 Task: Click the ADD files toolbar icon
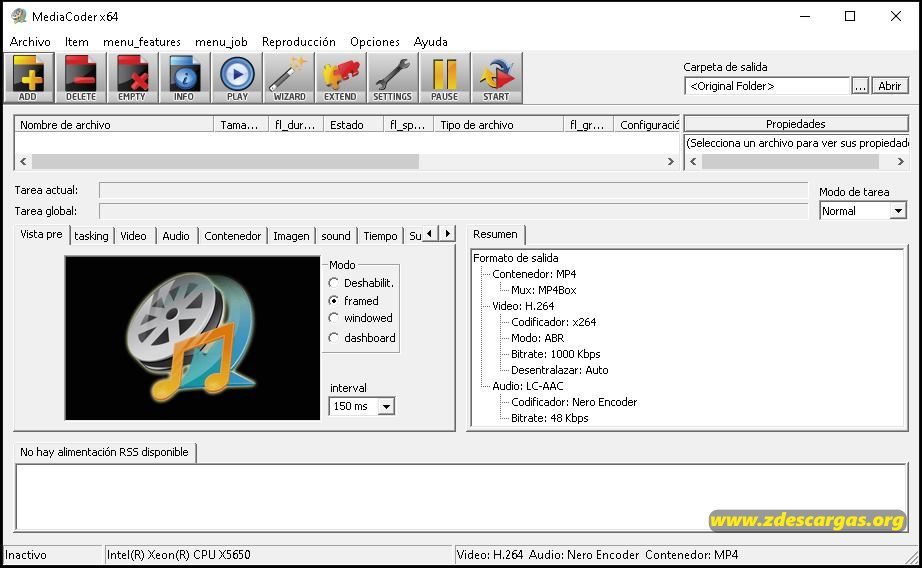click(29, 78)
